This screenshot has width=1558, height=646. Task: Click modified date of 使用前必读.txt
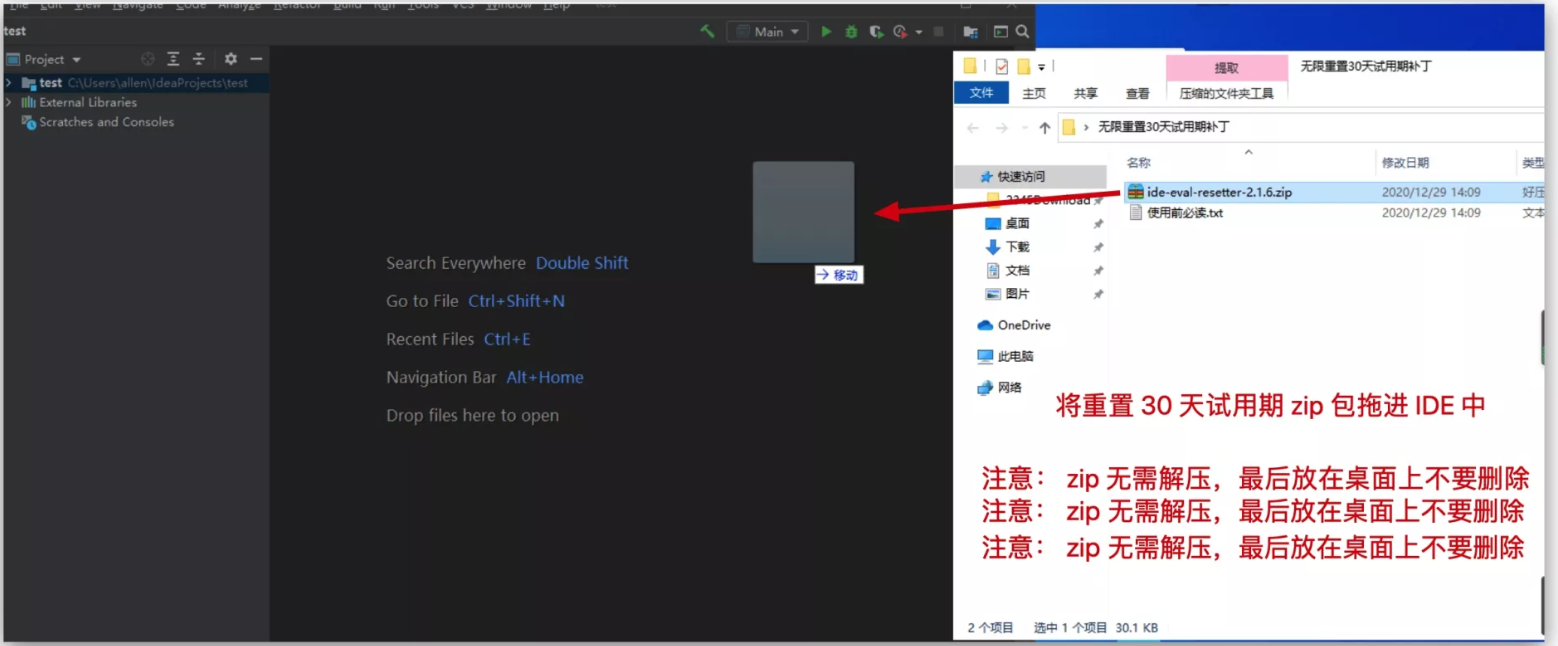click(1431, 213)
